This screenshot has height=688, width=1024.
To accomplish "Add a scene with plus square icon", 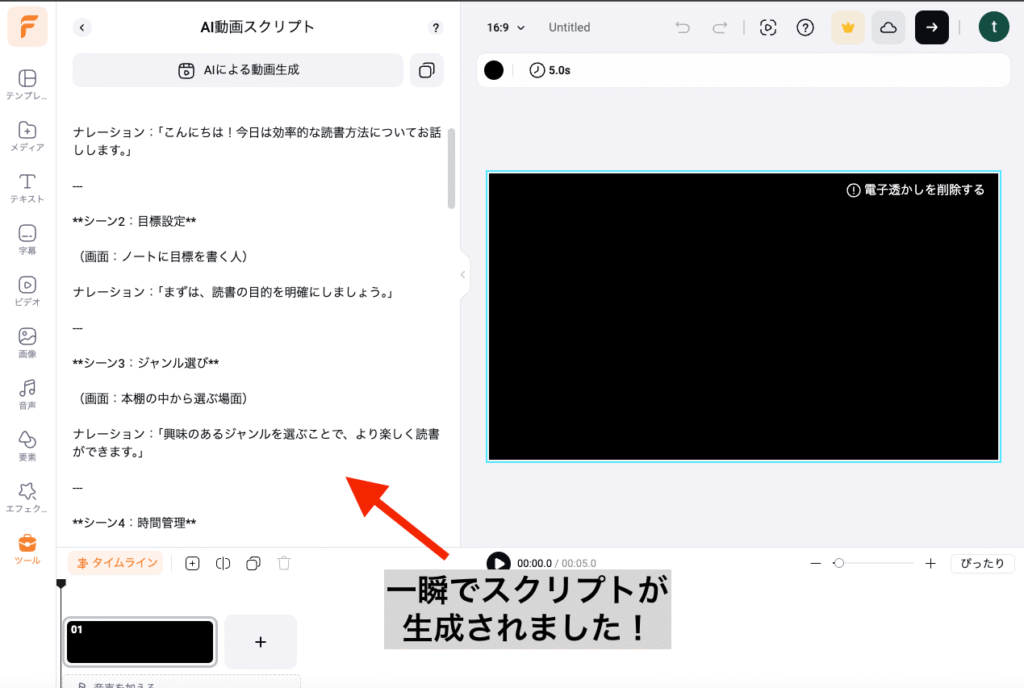I will click(x=192, y=563).
